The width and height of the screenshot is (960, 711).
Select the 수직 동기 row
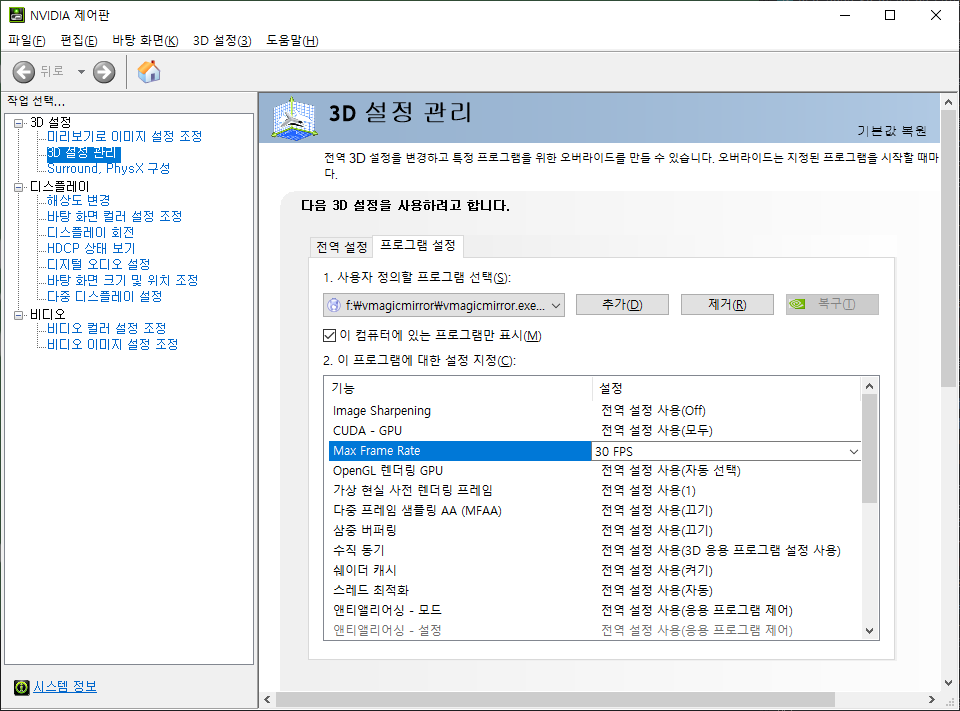point(592,551)
